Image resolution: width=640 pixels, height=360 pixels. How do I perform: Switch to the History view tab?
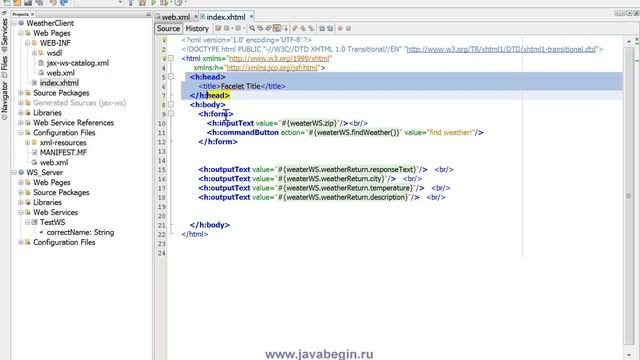point(197,28)
